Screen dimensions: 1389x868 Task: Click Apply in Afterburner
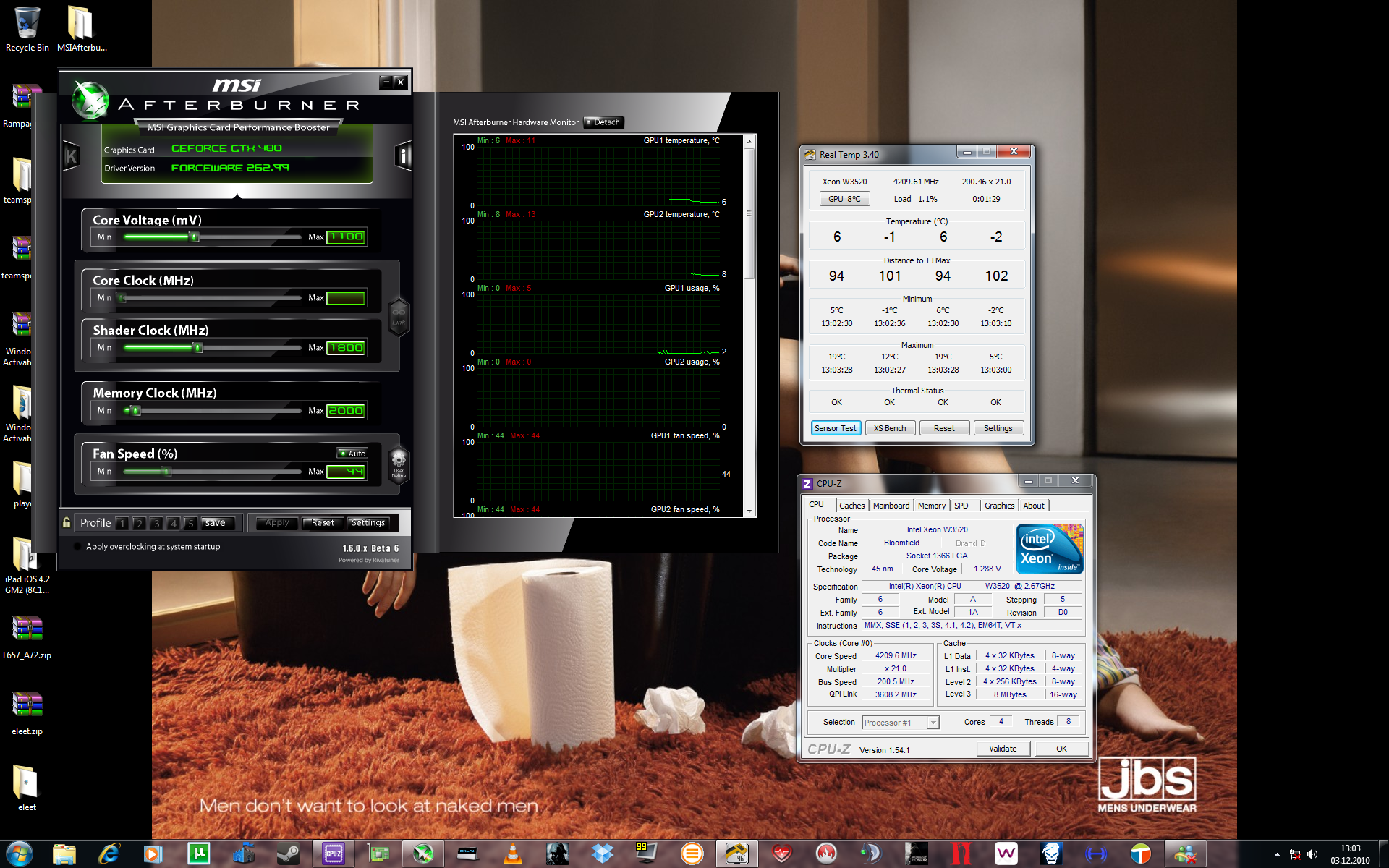[x=277, y=523]
